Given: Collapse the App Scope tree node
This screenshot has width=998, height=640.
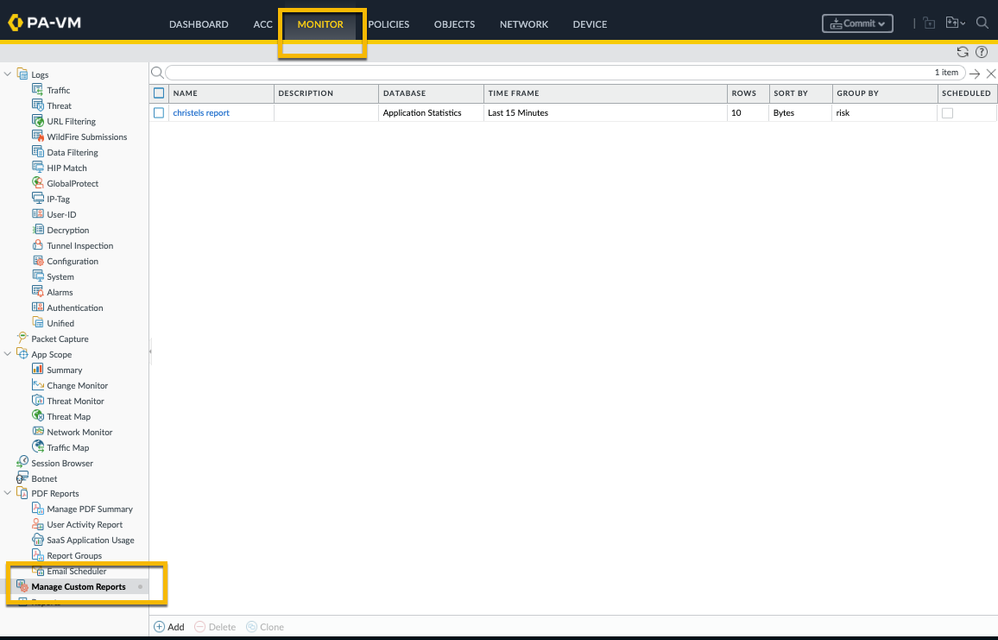Looking at the screenshot, I should pyautogui.click(x=8, y=354).
